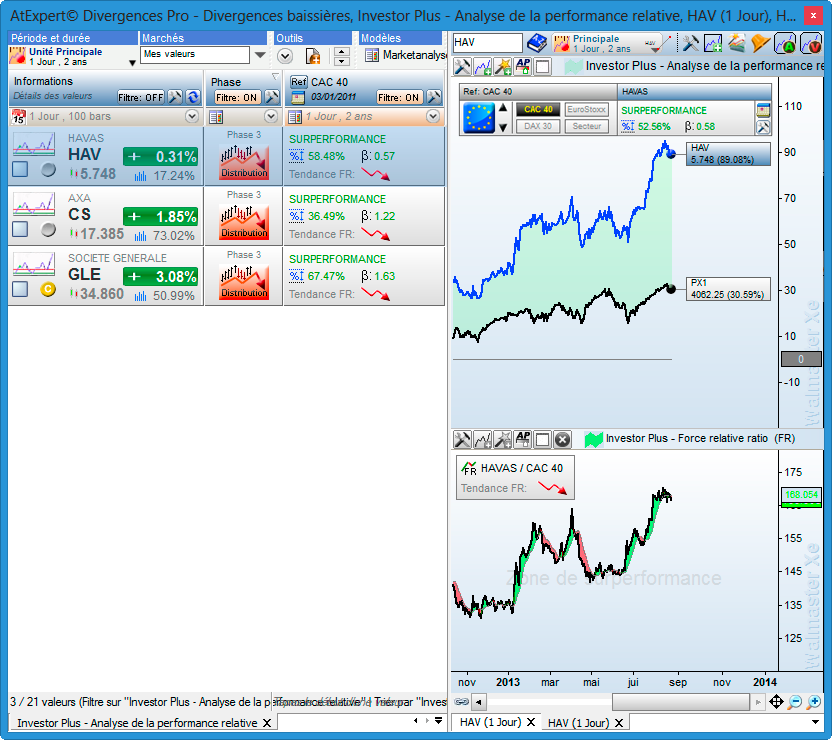Open Informations column settings tools icon

point(175,97)
